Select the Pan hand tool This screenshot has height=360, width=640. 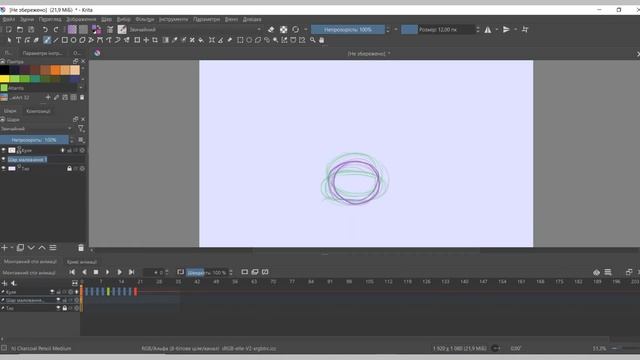pos(322,40)
